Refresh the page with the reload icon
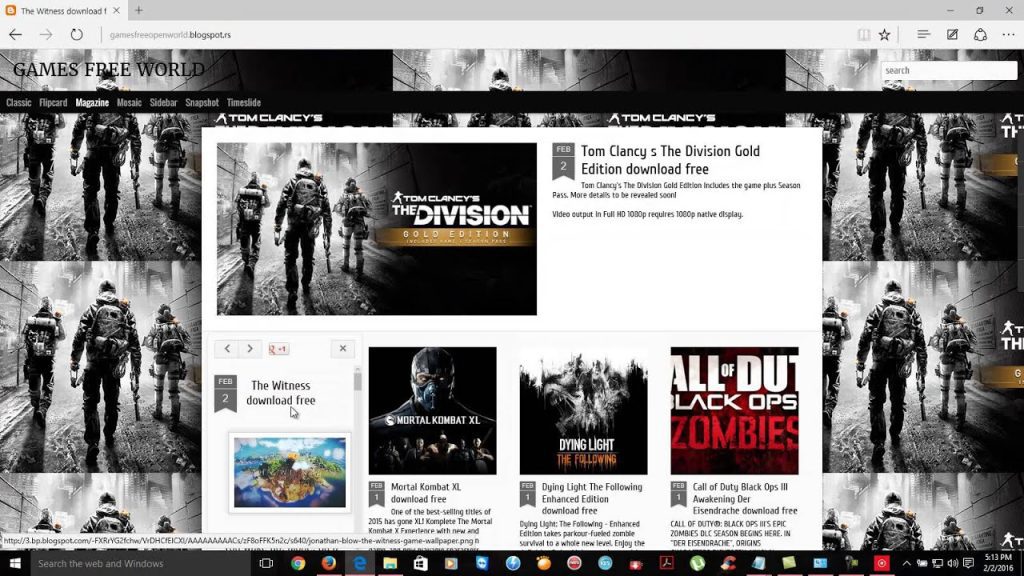 pyautogui.click(x=77, y=34)
